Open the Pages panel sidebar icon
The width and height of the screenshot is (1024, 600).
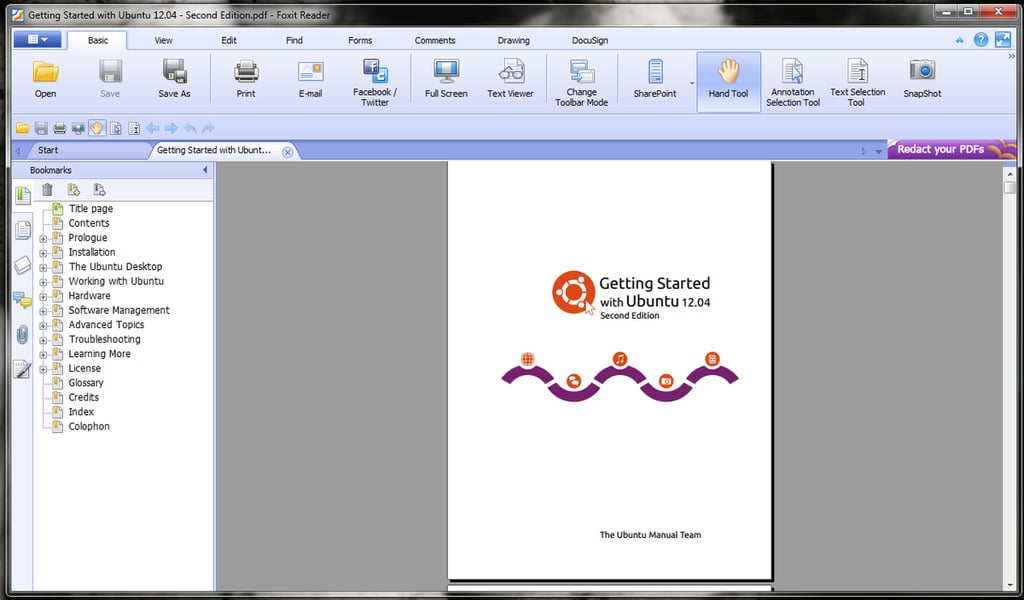(22, 230)
